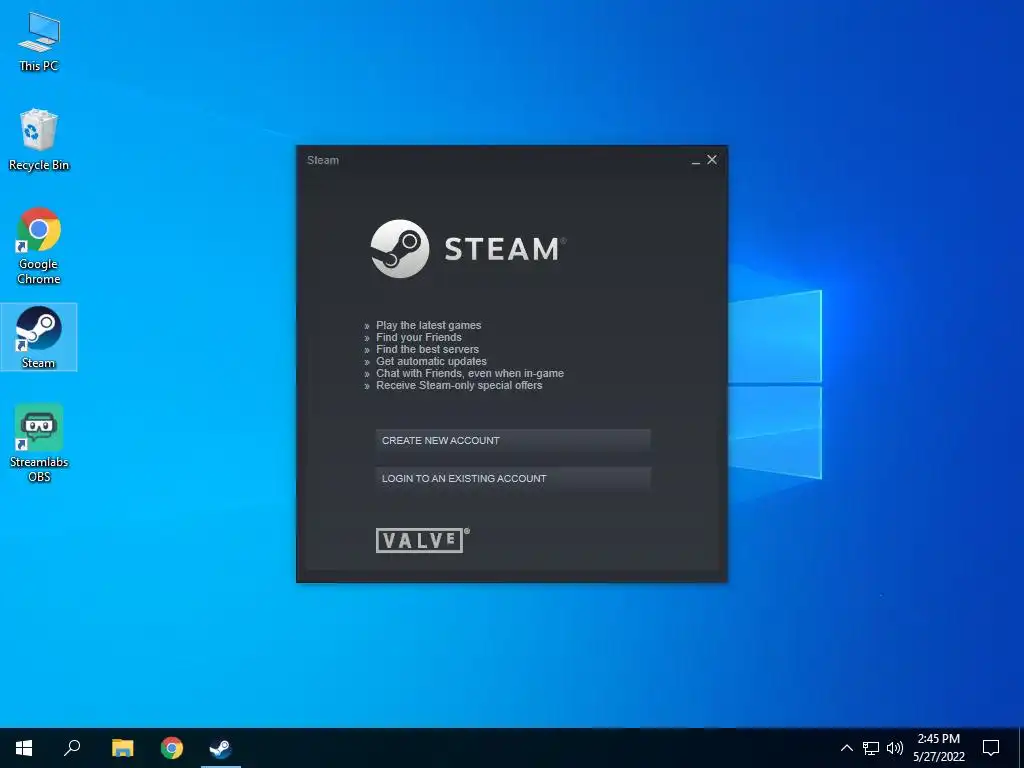
Task: Click the 'Steam' window title text
Action: 323,160
